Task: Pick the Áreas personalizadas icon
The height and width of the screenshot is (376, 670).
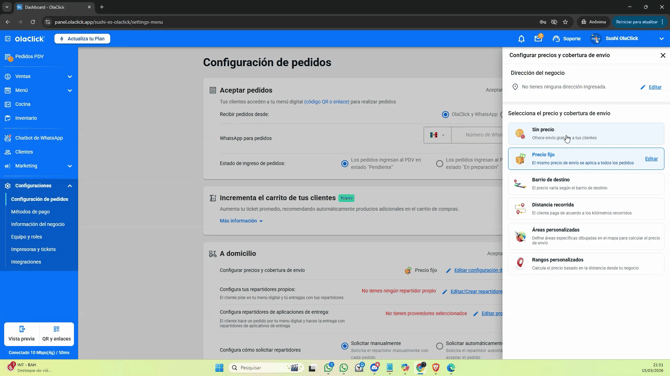Action: (x=520, y=236)
